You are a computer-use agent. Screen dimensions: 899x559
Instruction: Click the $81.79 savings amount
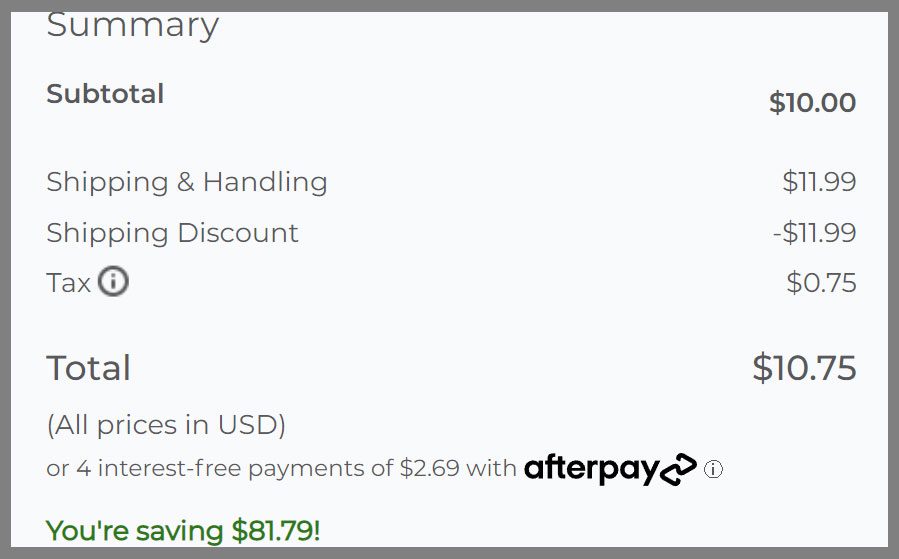(275, 530)
